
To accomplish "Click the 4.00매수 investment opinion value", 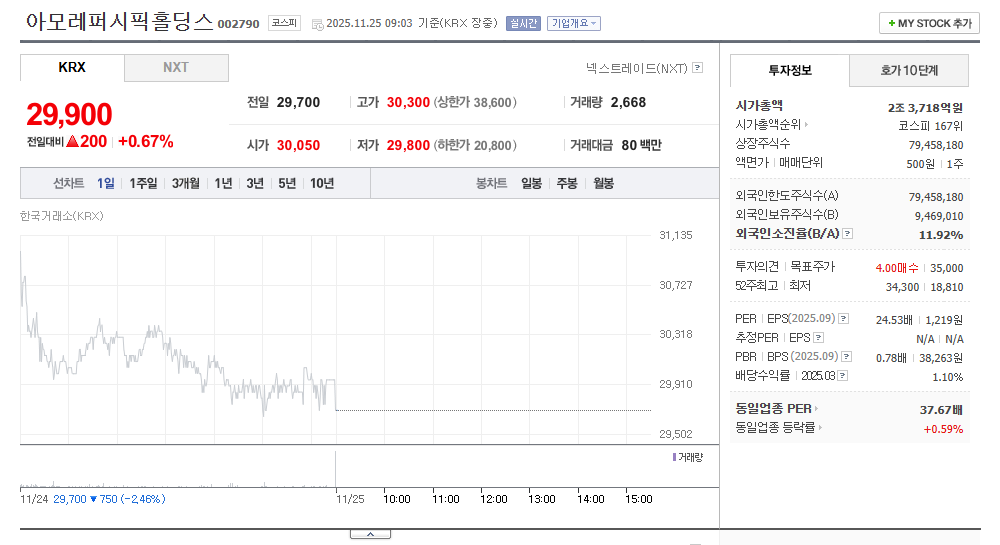I will point(897,268).
